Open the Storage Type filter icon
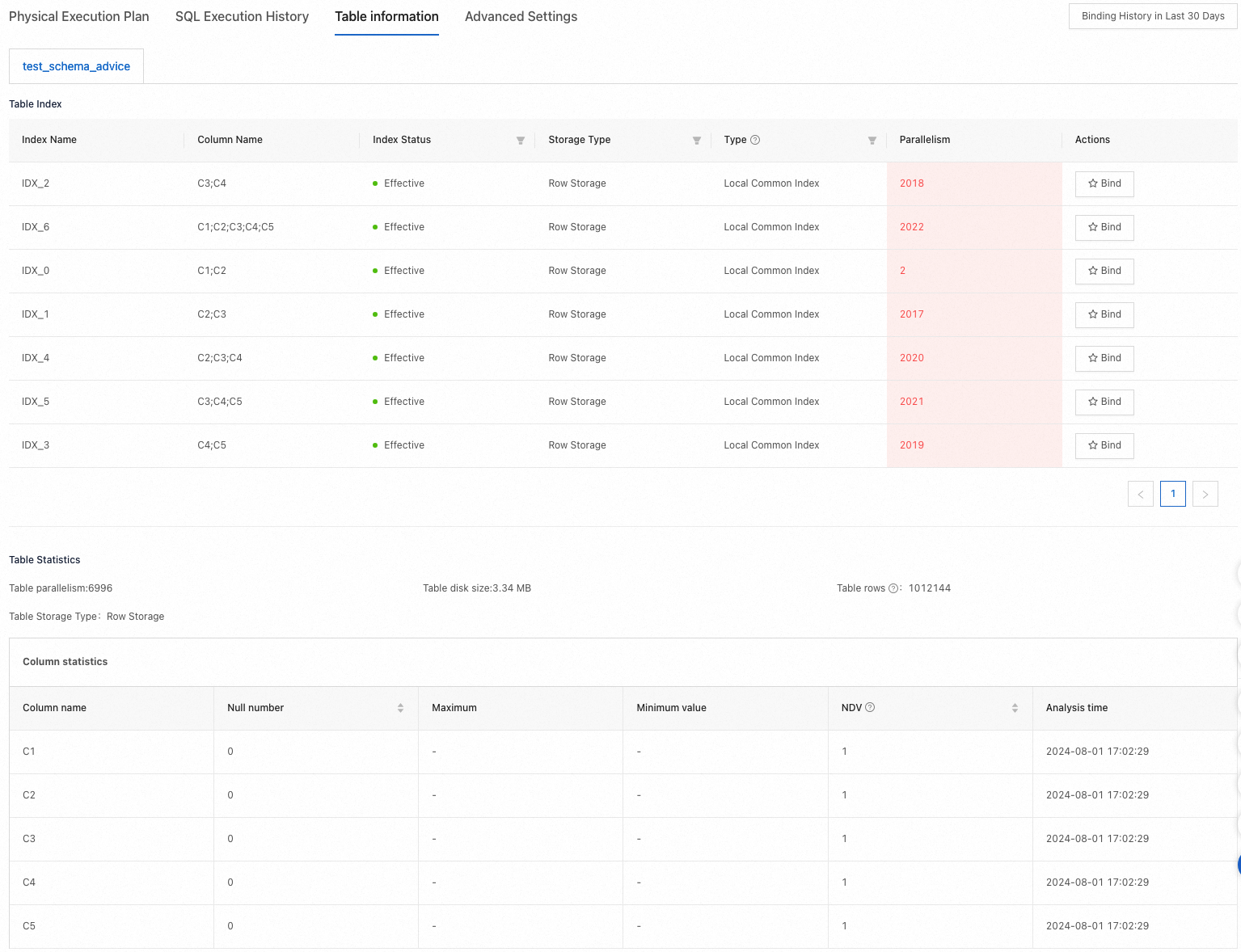This screenshot has width=1241, height=952. (697, 141)
